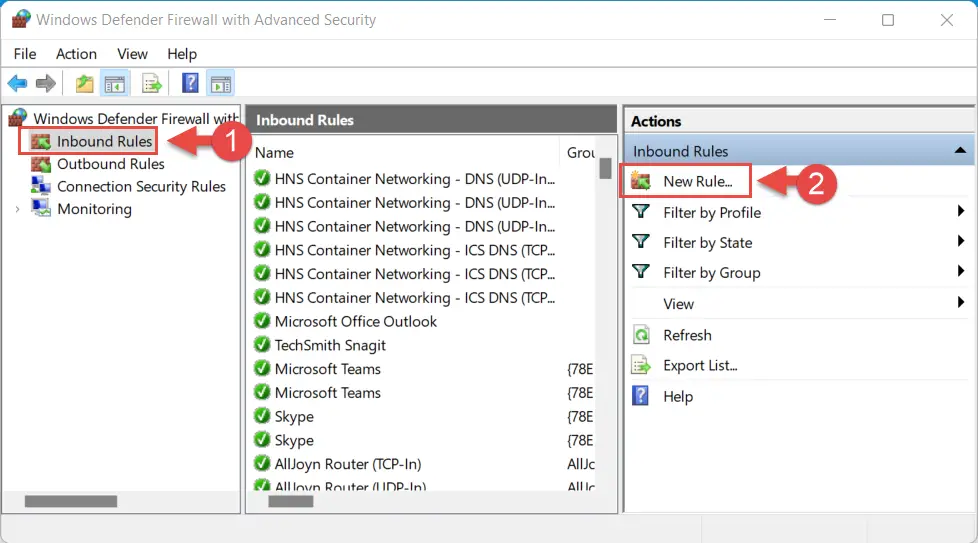Select Monitoring in the tree

(95, 209)
